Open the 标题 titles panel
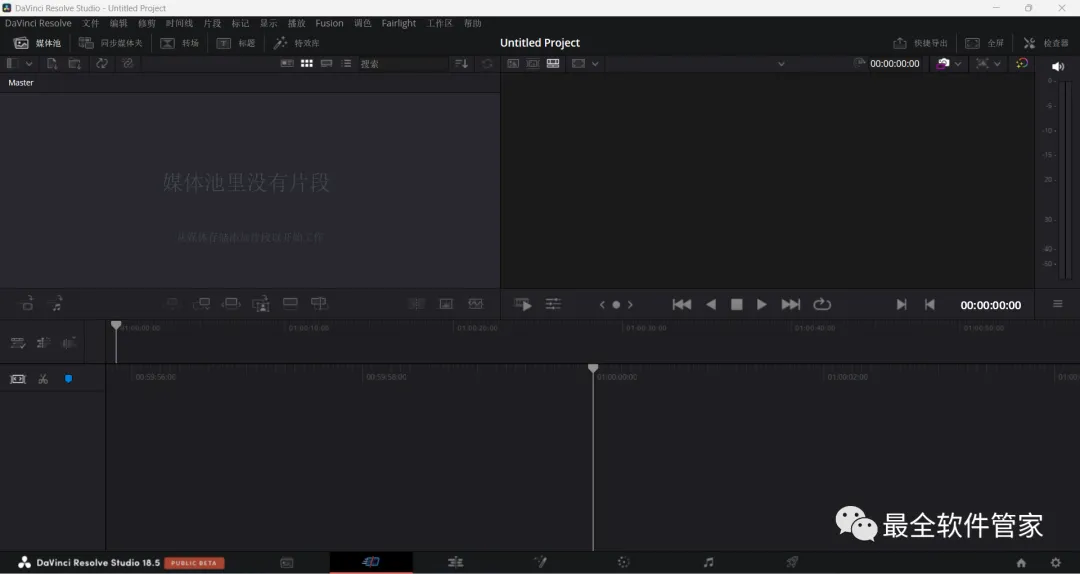 tap(236, 43)
